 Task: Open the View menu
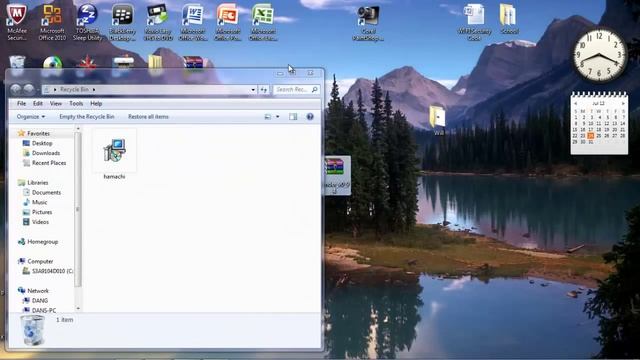click(x=56, y=104)
